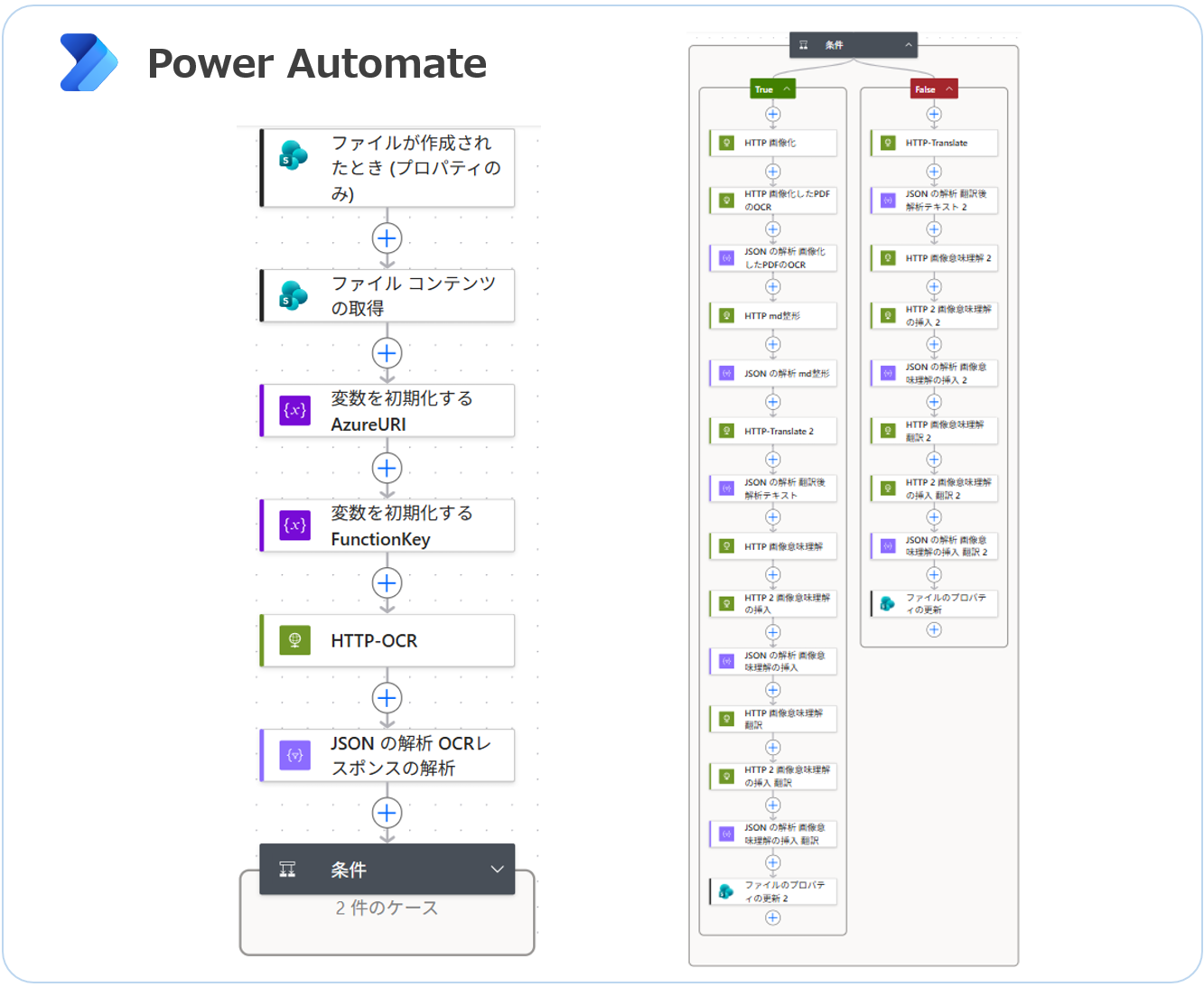Add step above the large 条件 card
Screen dimensions: 1204x987
[387, 813]
